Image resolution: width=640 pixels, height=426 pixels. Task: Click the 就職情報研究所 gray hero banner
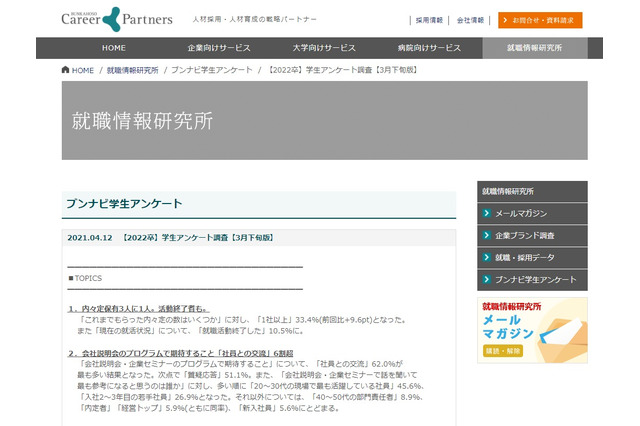tap(324, 120)
